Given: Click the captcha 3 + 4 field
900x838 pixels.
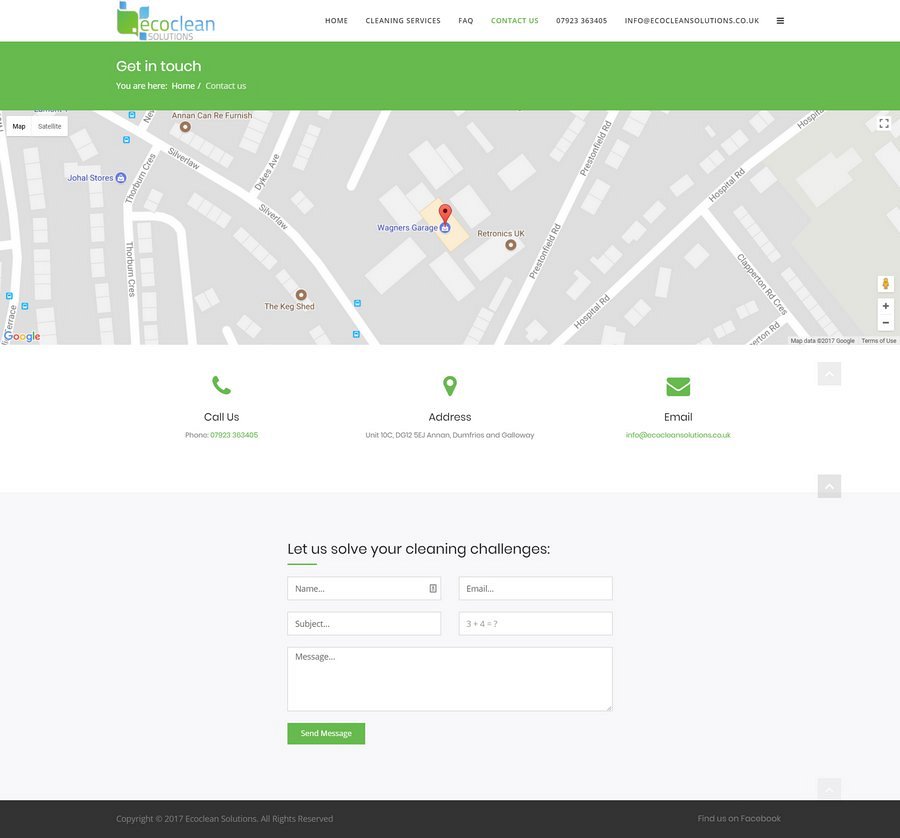Looking at the screenshot, I should [x=535, y=624].
